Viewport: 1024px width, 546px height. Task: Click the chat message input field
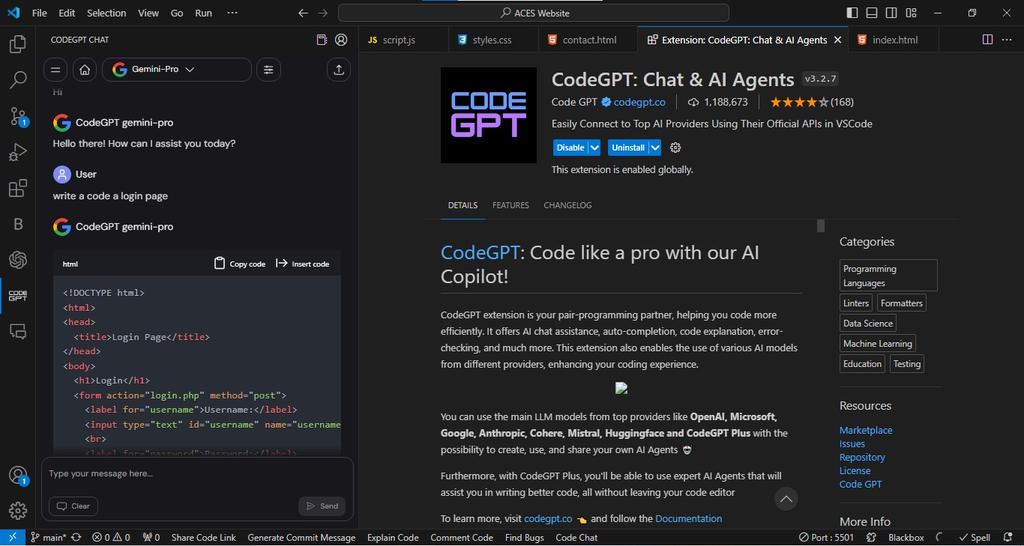pos(197,474)
